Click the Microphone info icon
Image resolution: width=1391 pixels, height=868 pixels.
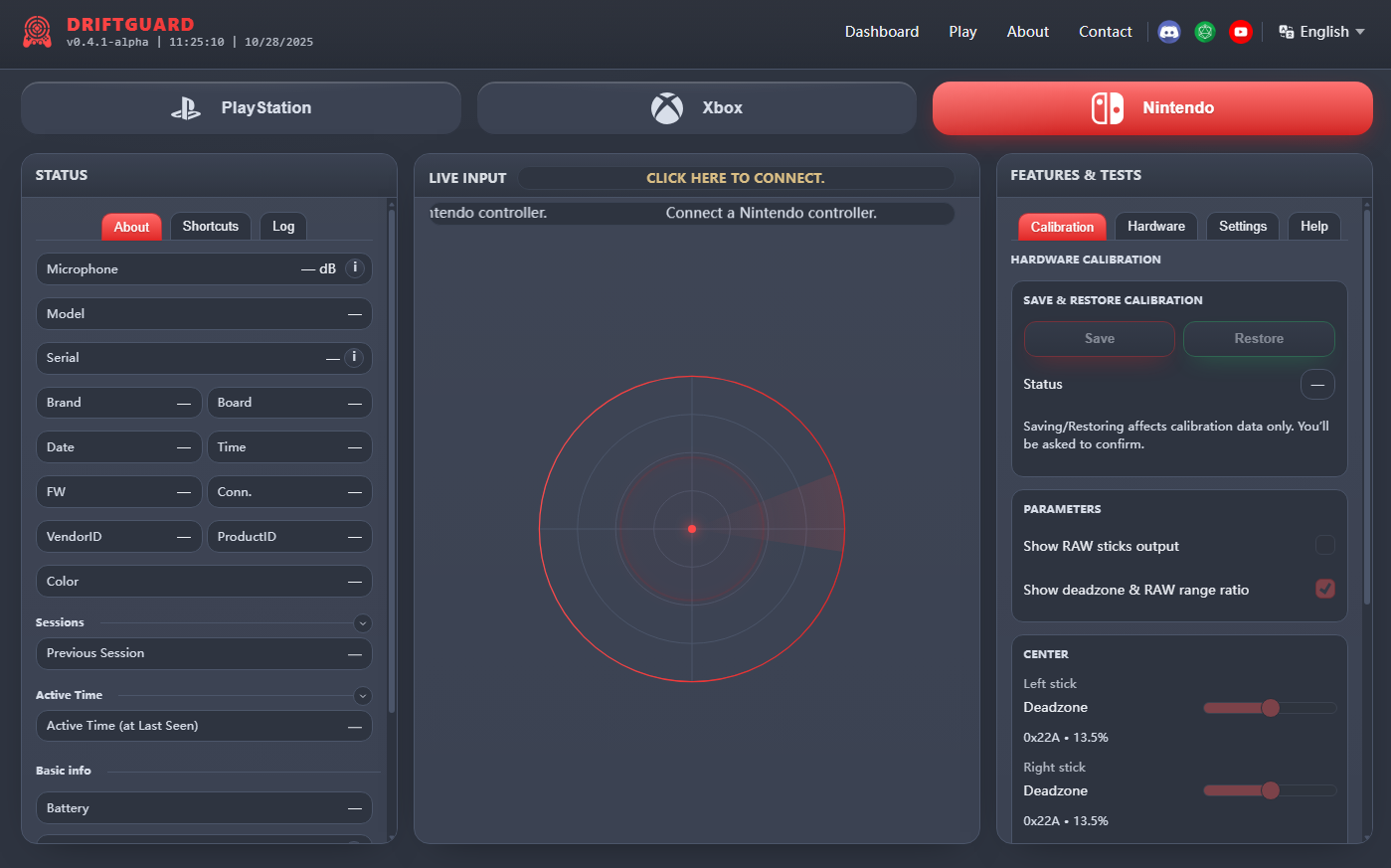tap(355, 268)
